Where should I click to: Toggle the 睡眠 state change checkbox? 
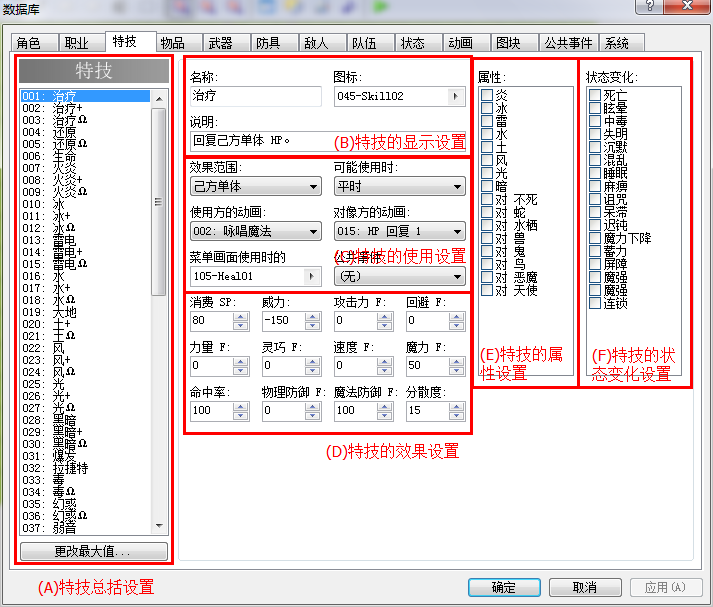click(595, 173)
